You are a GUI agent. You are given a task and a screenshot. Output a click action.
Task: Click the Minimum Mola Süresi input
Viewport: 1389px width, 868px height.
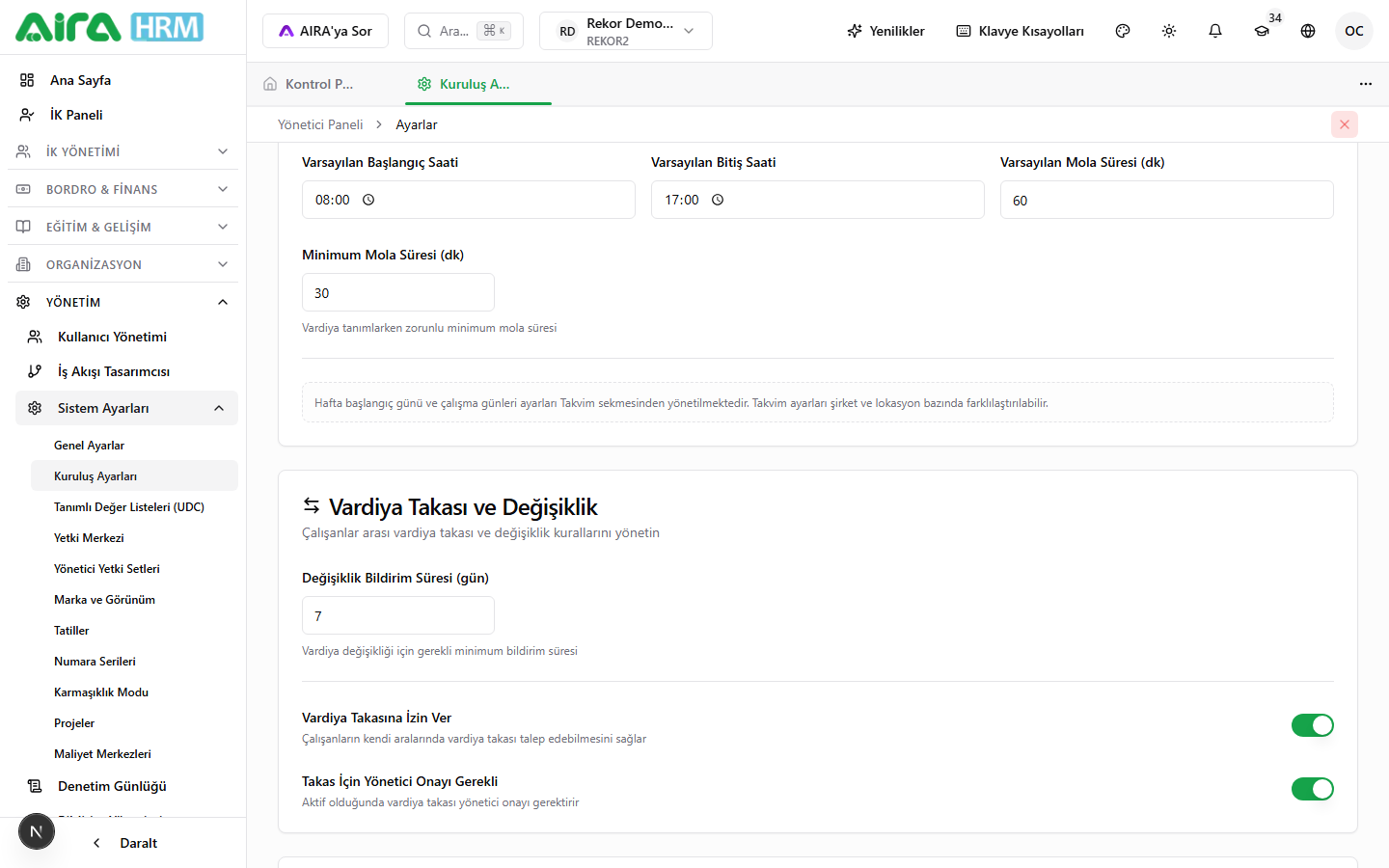(398, 292)
